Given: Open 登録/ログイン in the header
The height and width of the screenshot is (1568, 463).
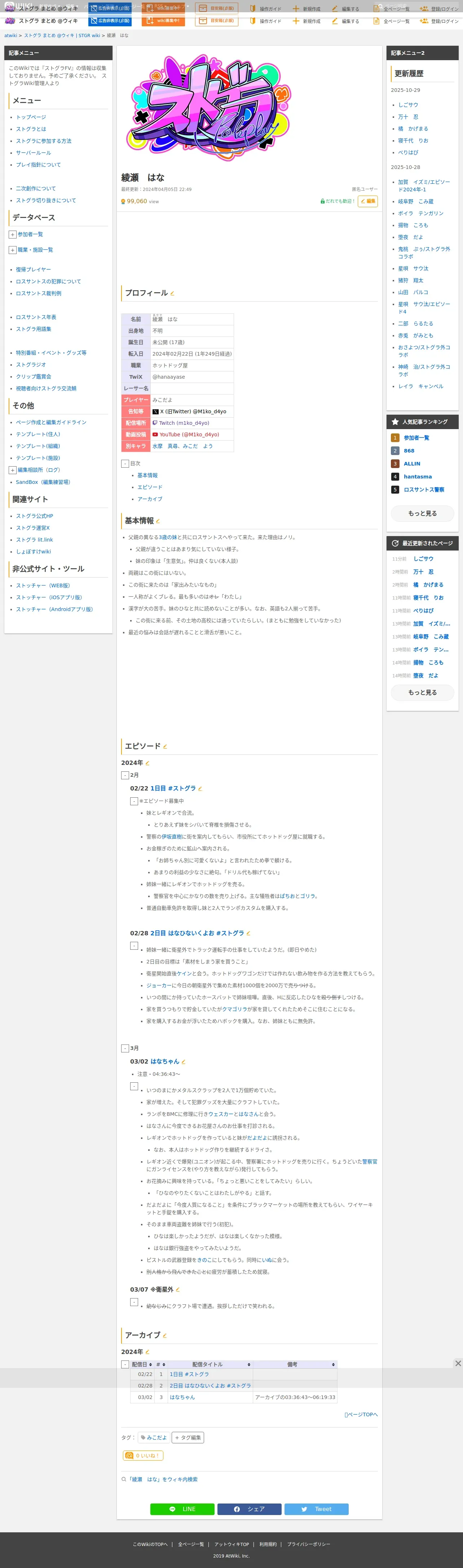Looking at the screenshot, I should pos(440,21).
